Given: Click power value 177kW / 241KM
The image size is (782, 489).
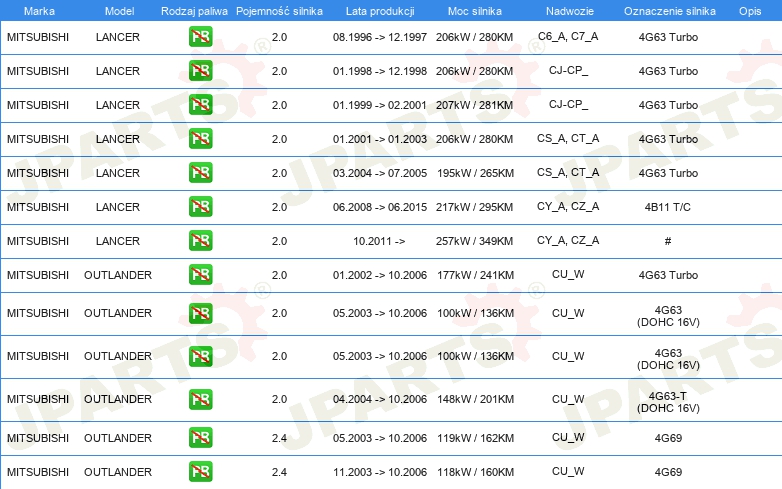Looking at the screenshot, I should (475, 275).
